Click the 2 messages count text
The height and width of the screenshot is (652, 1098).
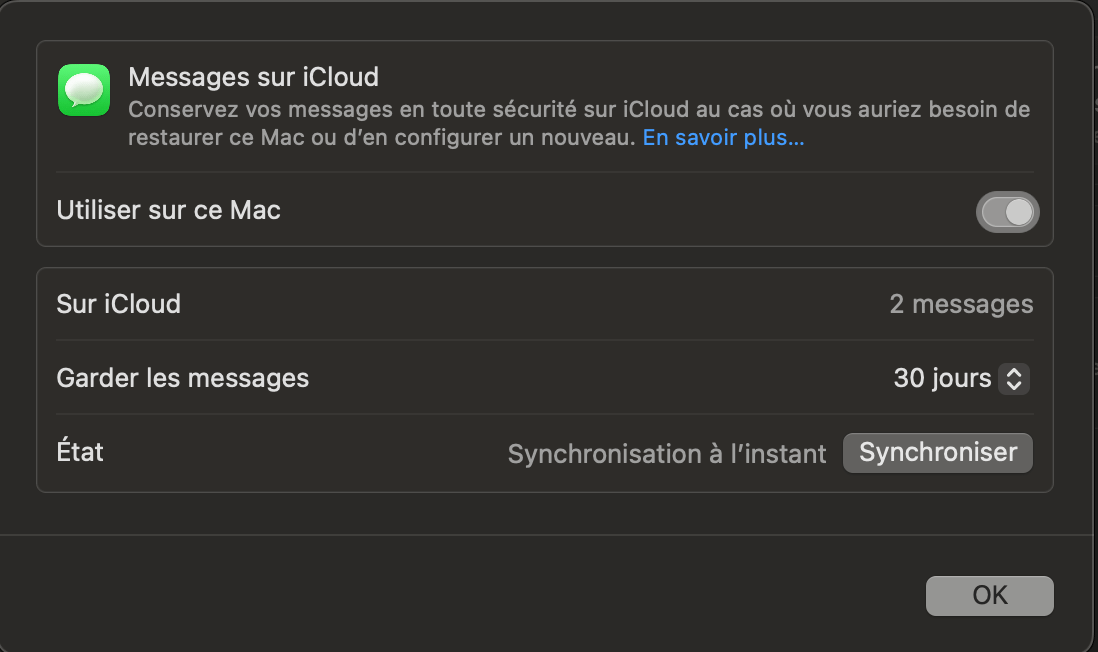pyautogui.click(x=961, y=304)
